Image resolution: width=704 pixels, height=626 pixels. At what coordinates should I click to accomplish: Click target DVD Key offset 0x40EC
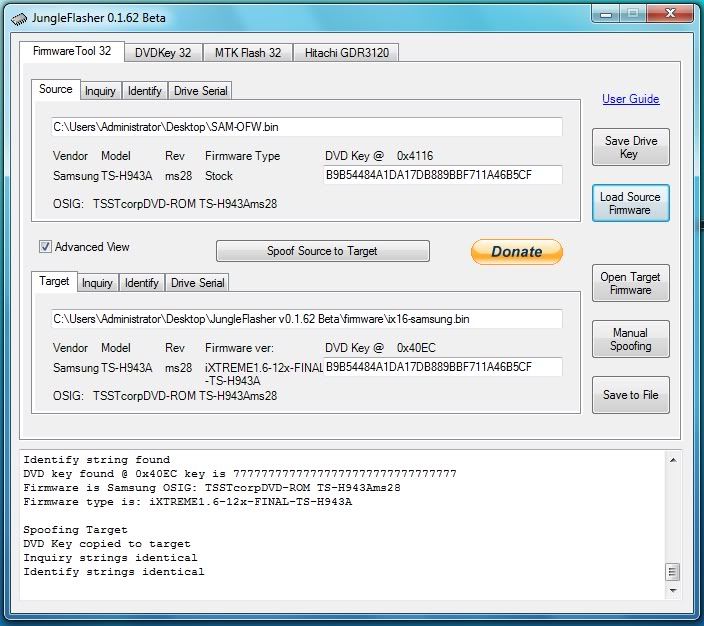tap(416, 348)
